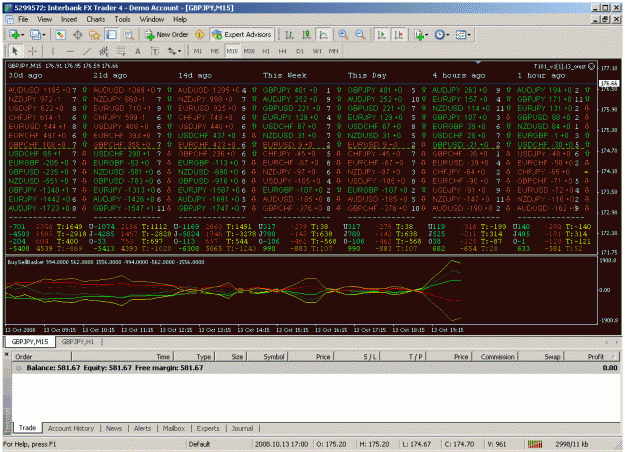Select the vertical line drawing tool
Screen dimensions: 625x452
pyautogui.click(x=52, y=51)
